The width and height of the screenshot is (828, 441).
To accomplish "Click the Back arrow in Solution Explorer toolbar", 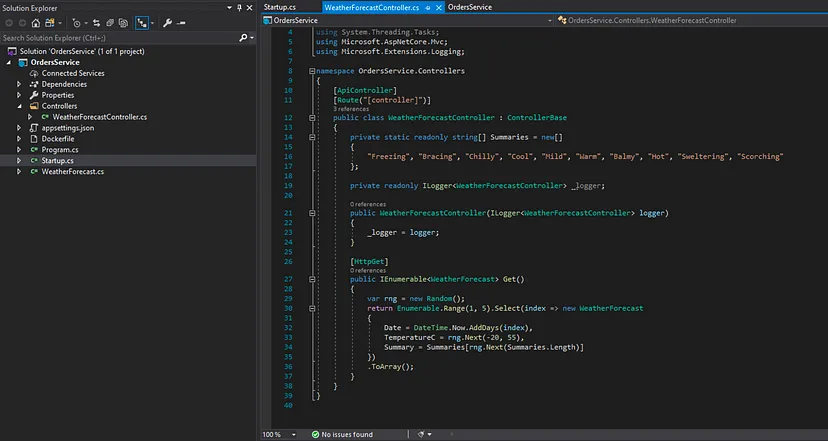I will click(9, 23).
